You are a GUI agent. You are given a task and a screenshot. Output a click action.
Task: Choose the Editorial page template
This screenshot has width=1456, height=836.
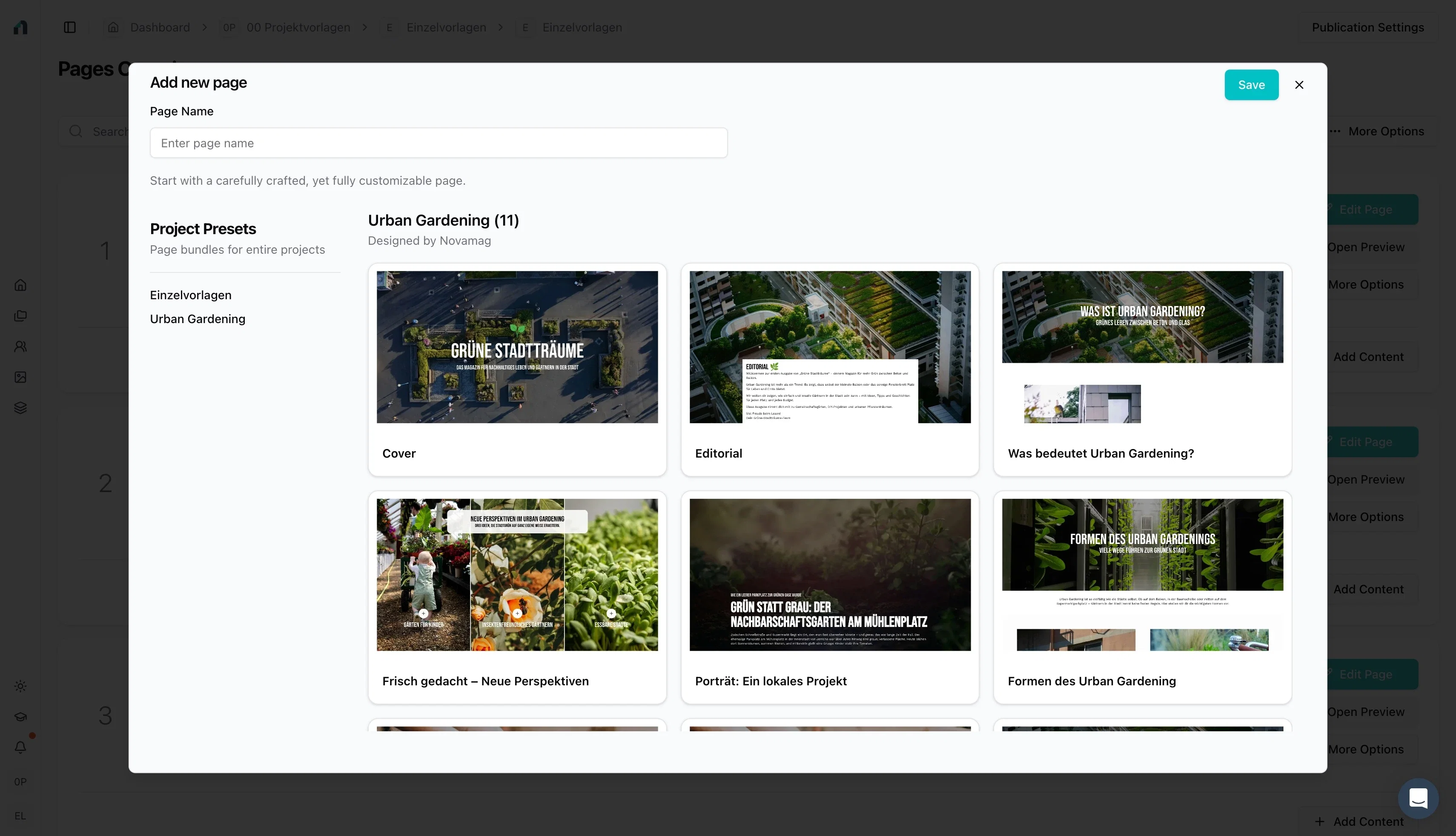click(830, 370)
